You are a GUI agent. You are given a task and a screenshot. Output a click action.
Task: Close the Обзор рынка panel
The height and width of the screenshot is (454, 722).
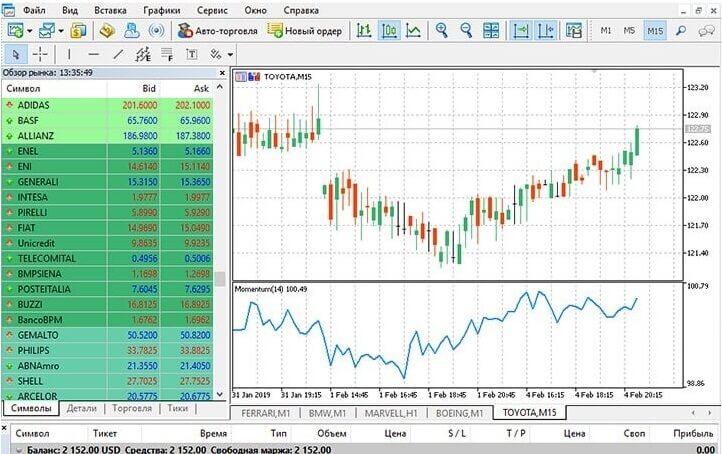222,73
